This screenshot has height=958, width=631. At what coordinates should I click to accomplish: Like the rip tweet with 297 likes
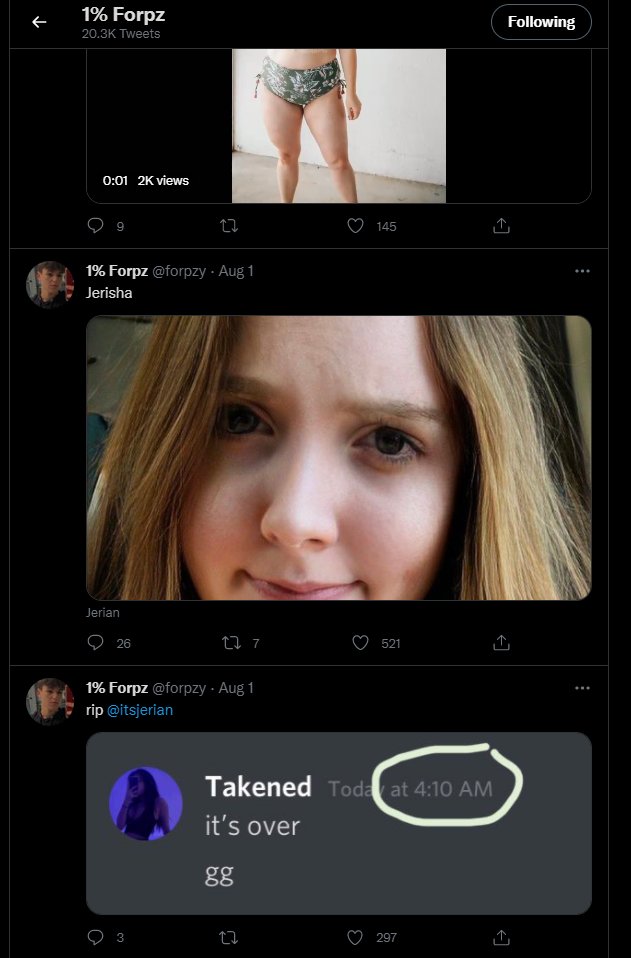pos(355,937)
